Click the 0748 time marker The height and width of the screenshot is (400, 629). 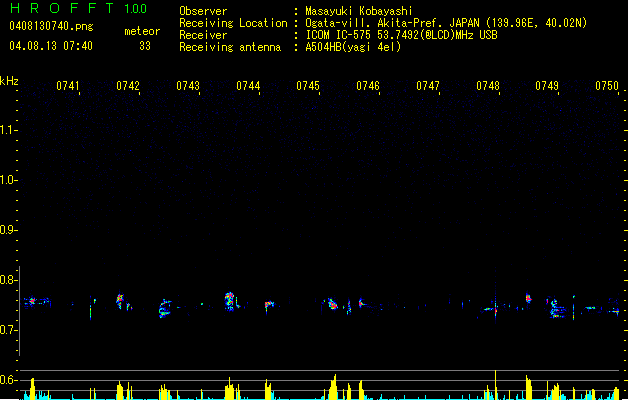(488, 85)
